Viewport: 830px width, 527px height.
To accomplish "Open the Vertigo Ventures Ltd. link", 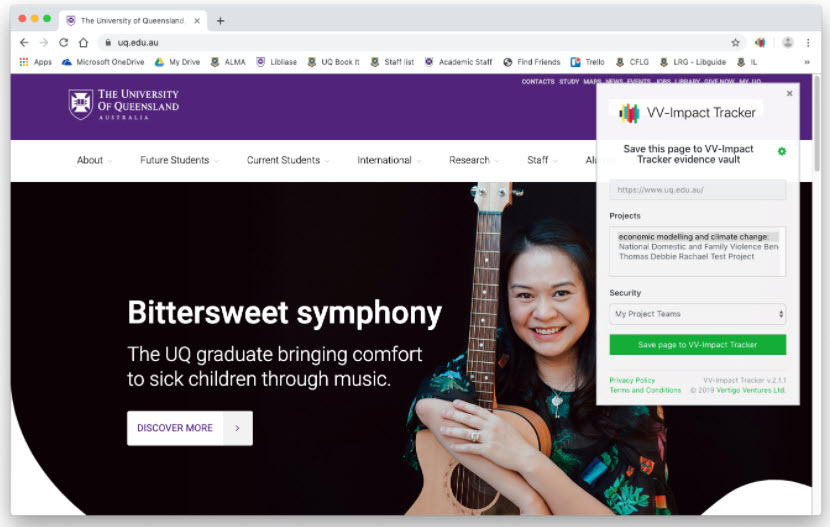I will click(x=751, y=390).
